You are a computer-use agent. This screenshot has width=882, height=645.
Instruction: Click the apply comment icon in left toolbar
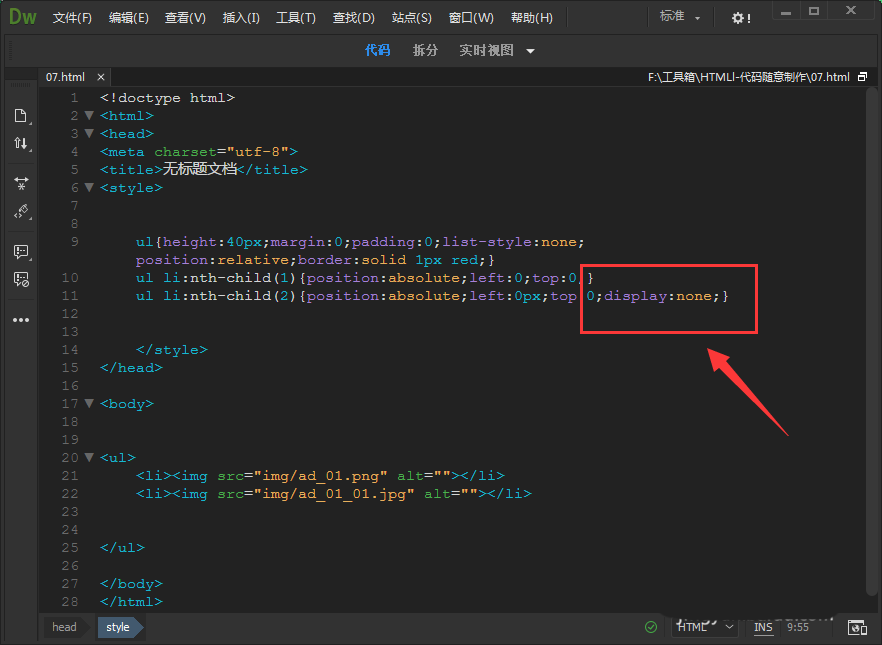click(x=20, y=251)
